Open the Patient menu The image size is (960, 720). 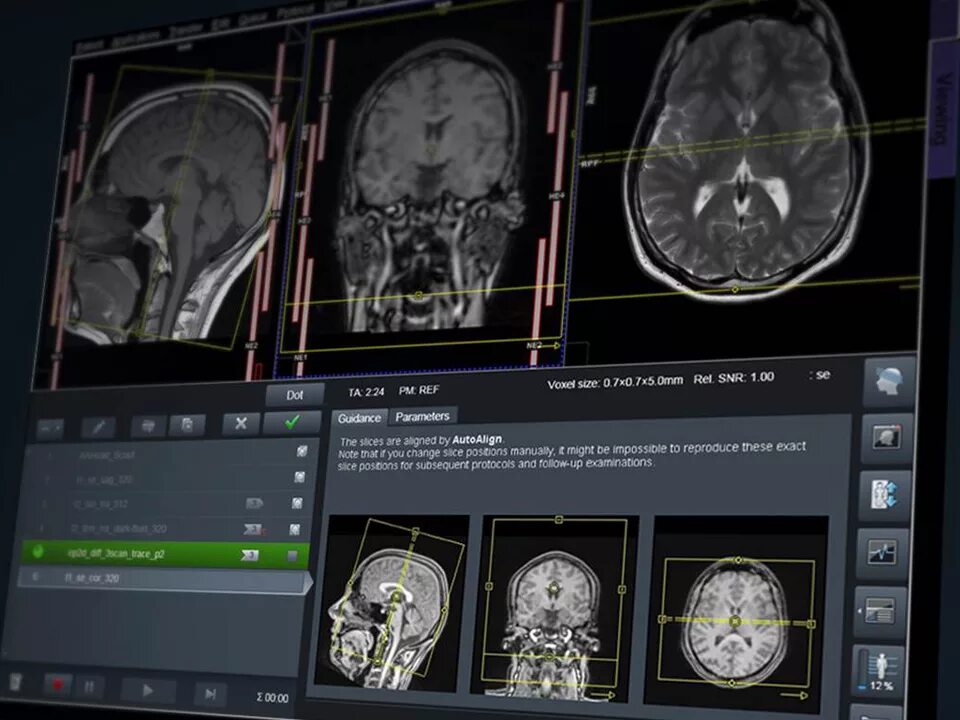point(89,47)
